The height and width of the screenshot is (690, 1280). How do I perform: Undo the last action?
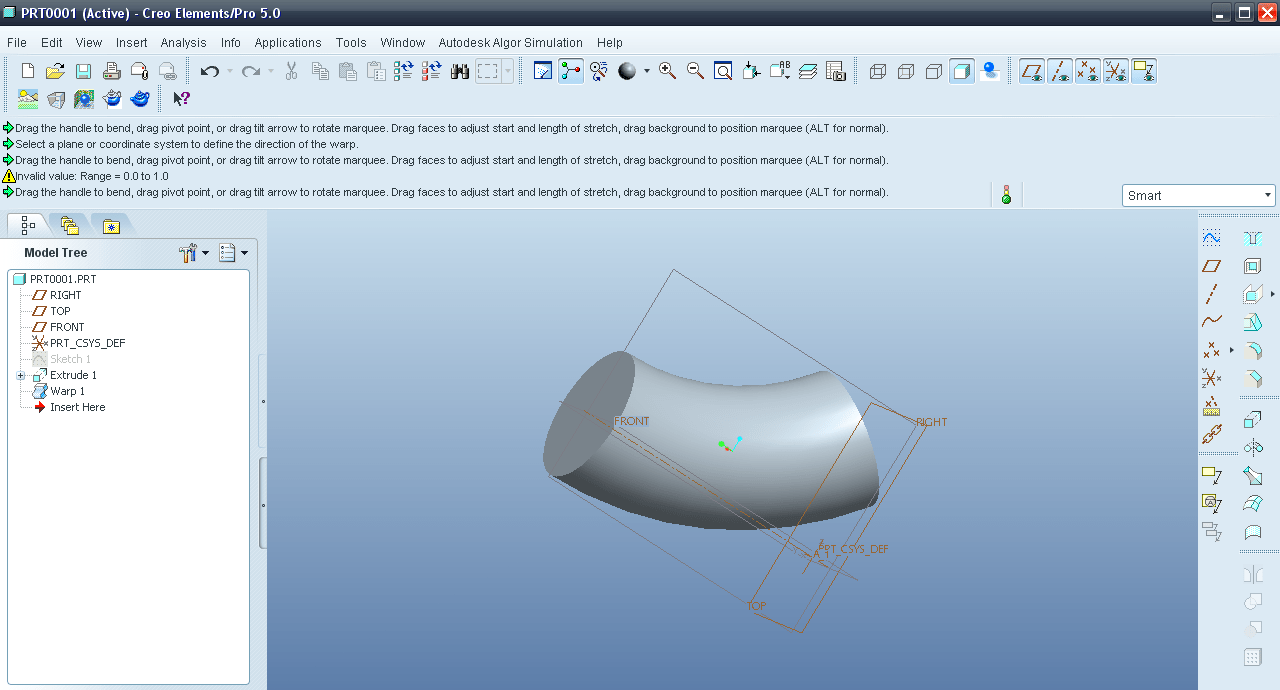pos(209,71)
